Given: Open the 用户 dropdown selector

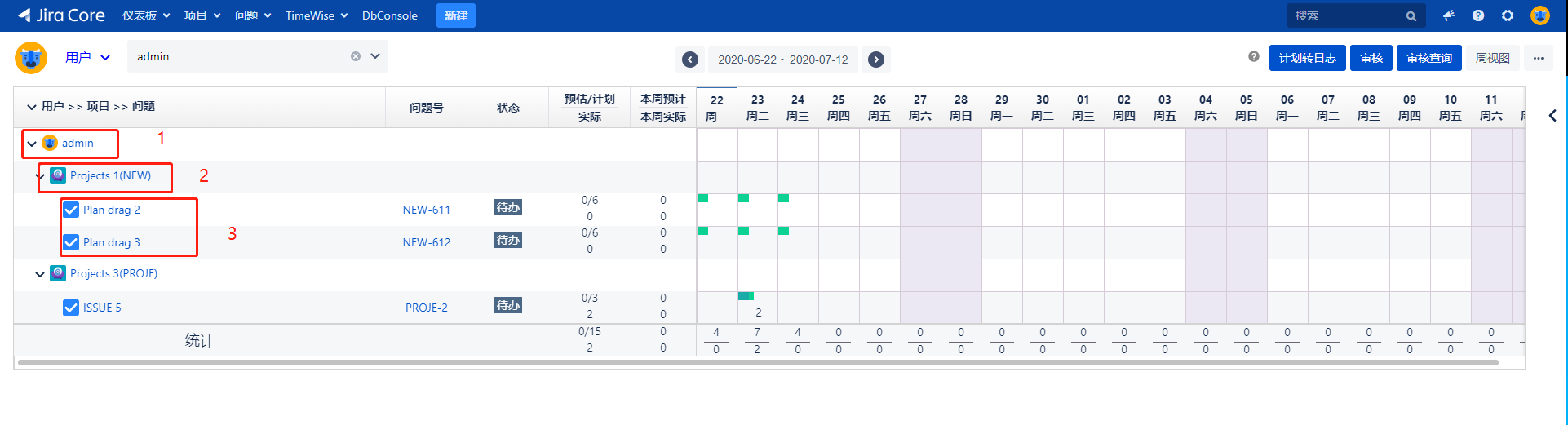Looking at the screenshot, I should click(x=87, y=57).
